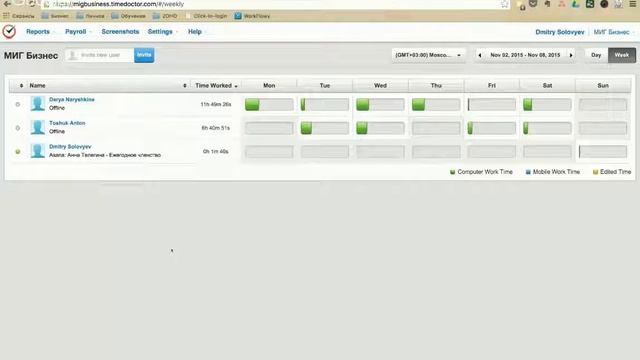Click the Edited Time yellow legend swatch
Image resolution: width=640 pixels, height=360 pixels.
595,172
